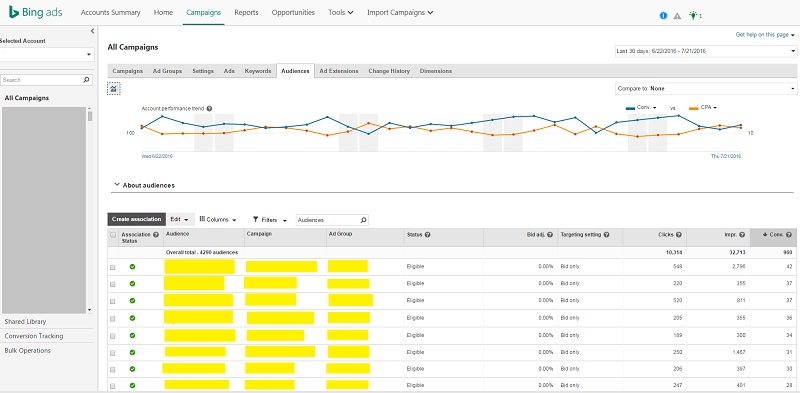Select all rows with header checkbox

tap(113, 235)
